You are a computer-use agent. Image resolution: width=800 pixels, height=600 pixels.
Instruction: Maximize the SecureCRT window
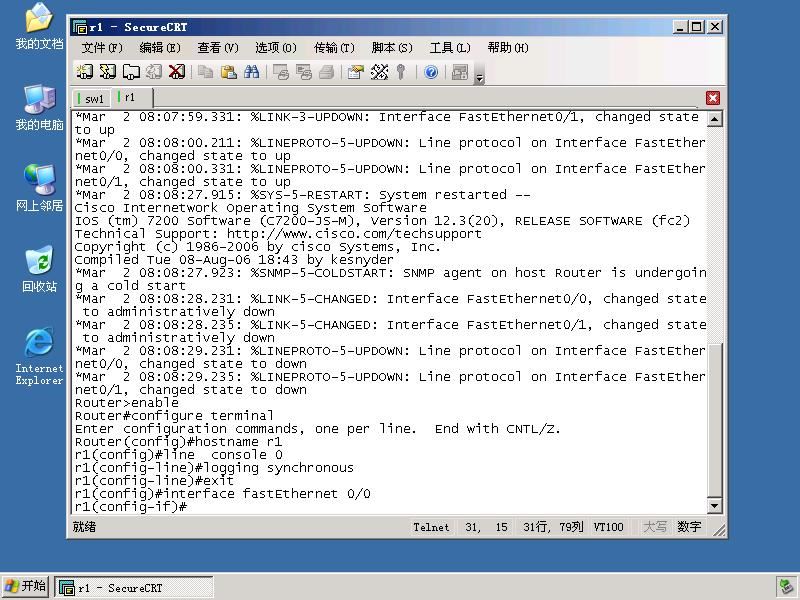pos(696,27)
